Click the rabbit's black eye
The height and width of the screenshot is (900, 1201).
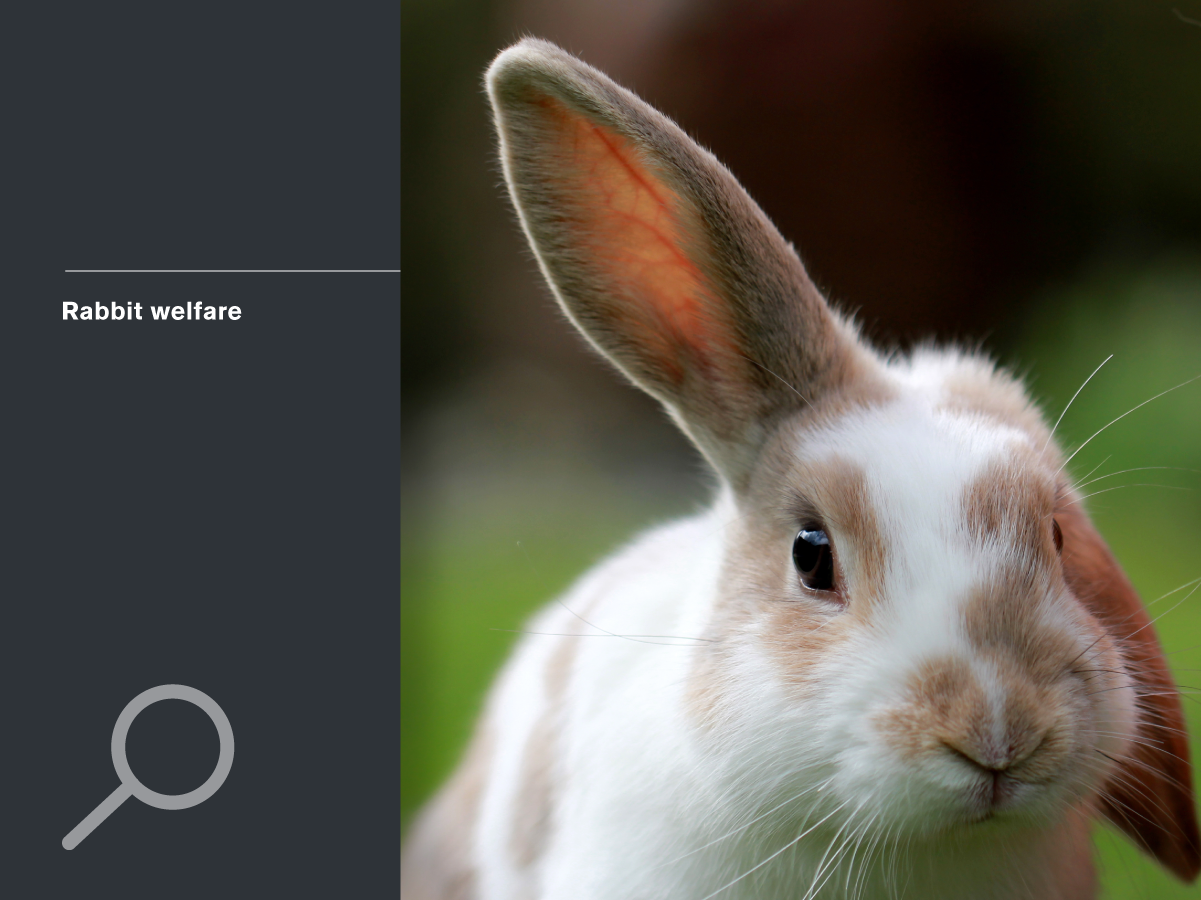812,557
